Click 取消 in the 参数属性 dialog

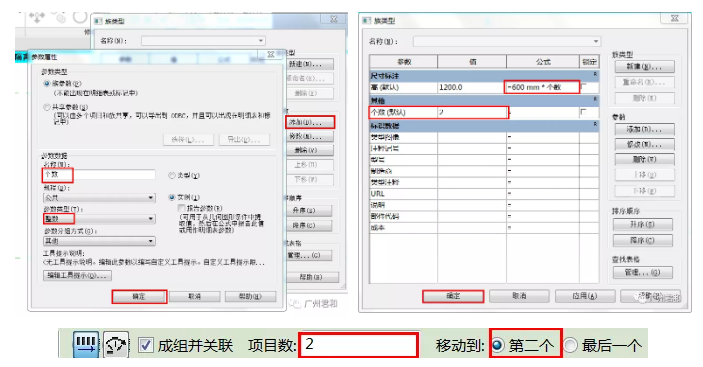click(x=194, y=297)
